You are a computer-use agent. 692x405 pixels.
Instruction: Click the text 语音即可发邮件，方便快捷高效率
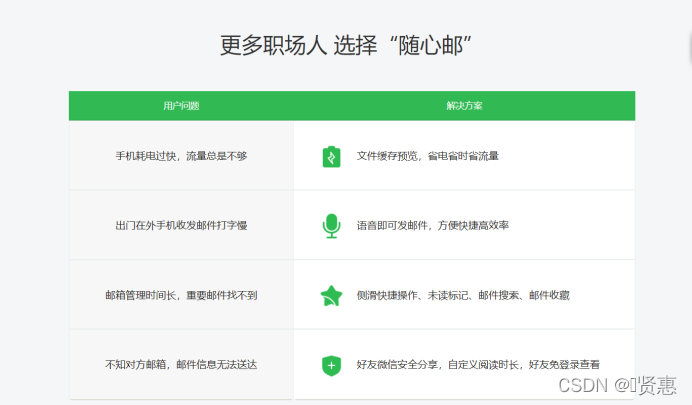coord(432,225)
